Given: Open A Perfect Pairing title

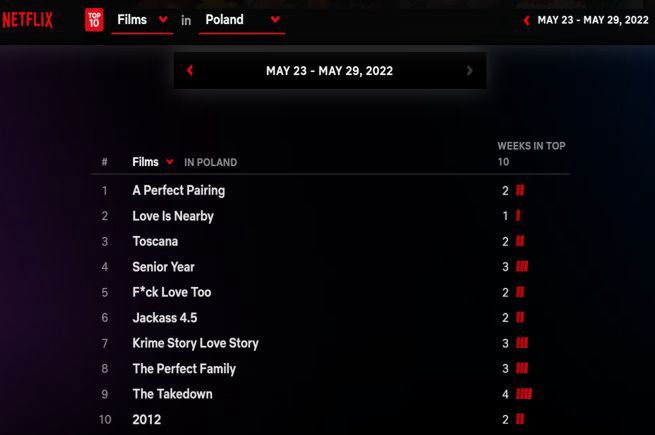Looking at the screenshot, I should point(178,191).
